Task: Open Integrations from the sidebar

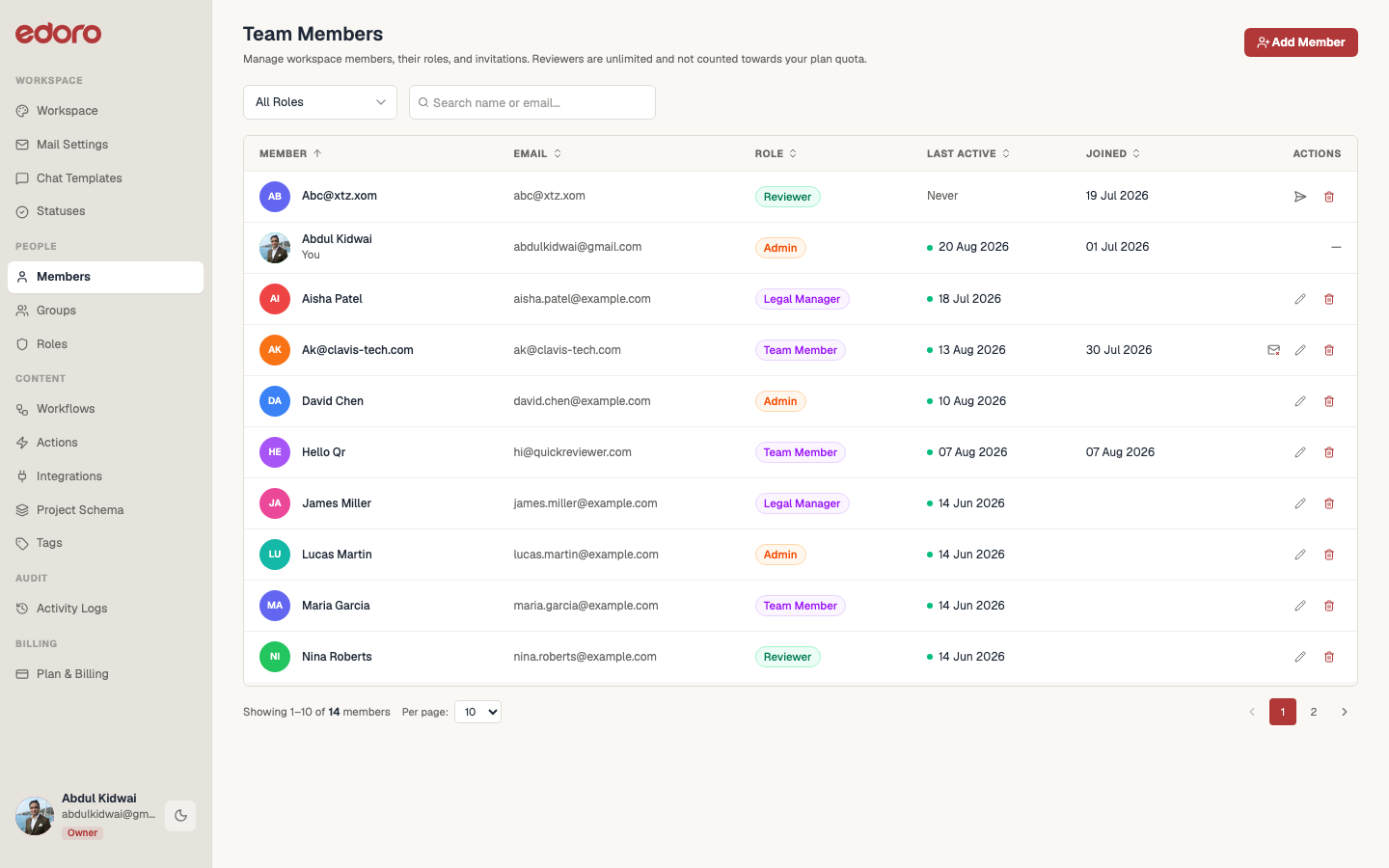Action: point(106,476)
